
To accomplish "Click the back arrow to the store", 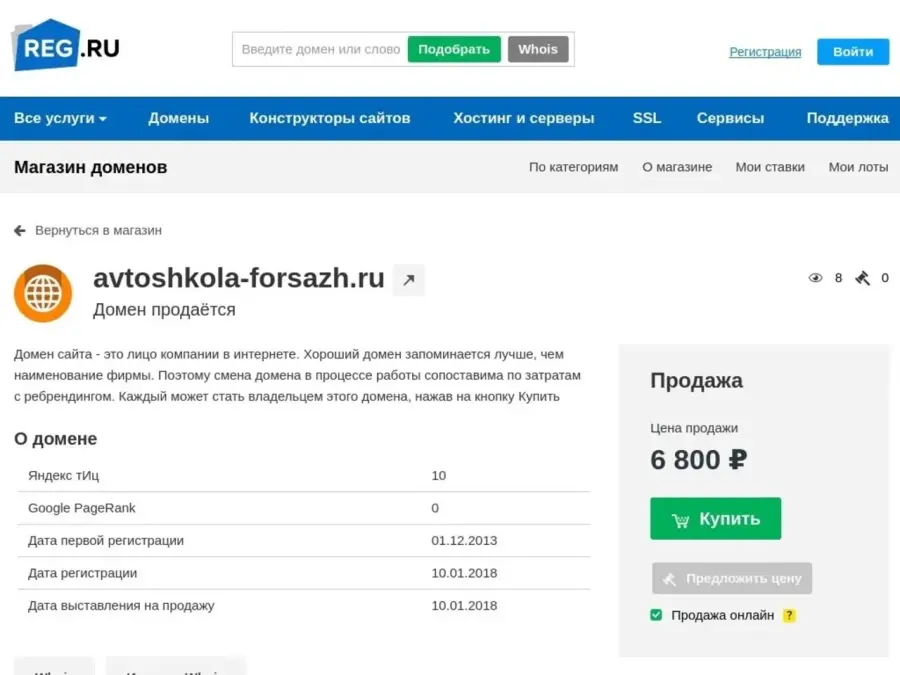I will click(20, 230).
